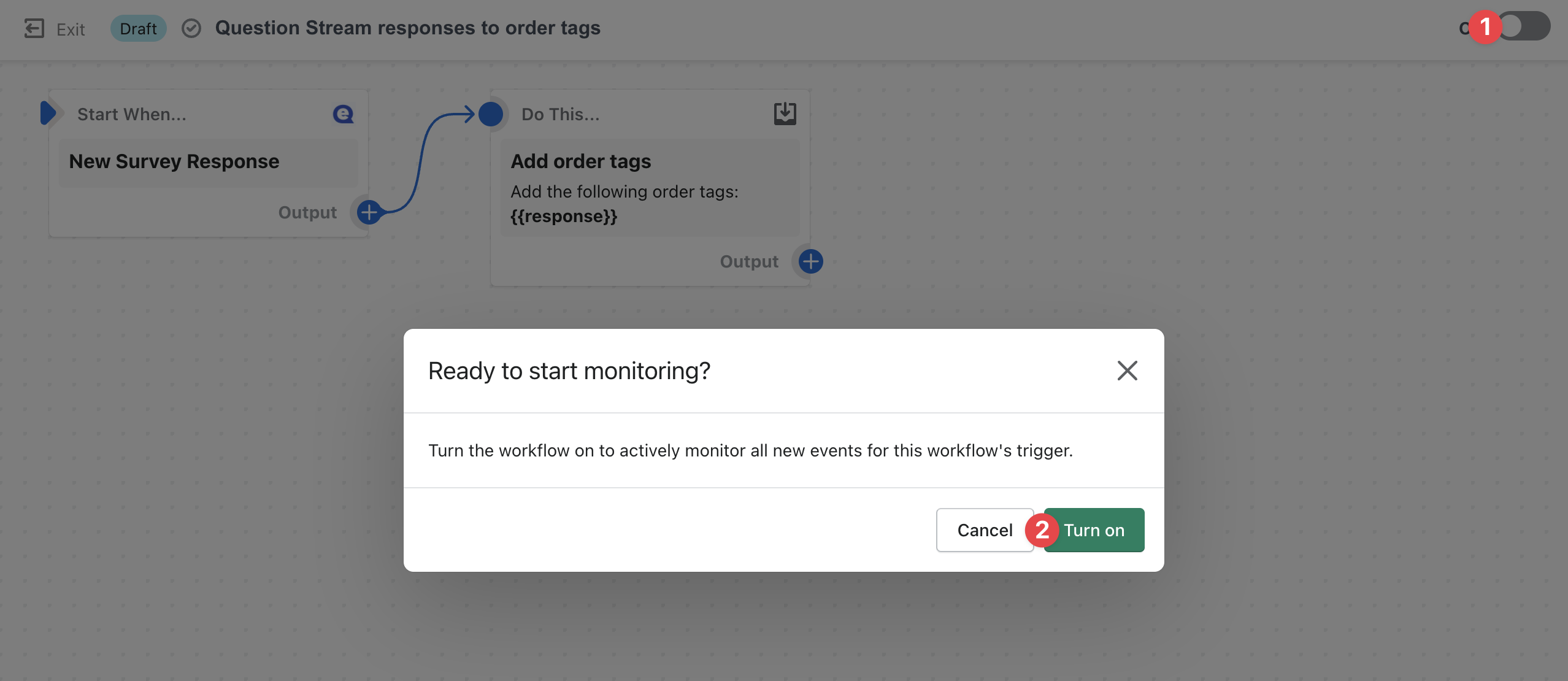
Task: Click the plus output connector on the trigger card
Action: [369, 212]
